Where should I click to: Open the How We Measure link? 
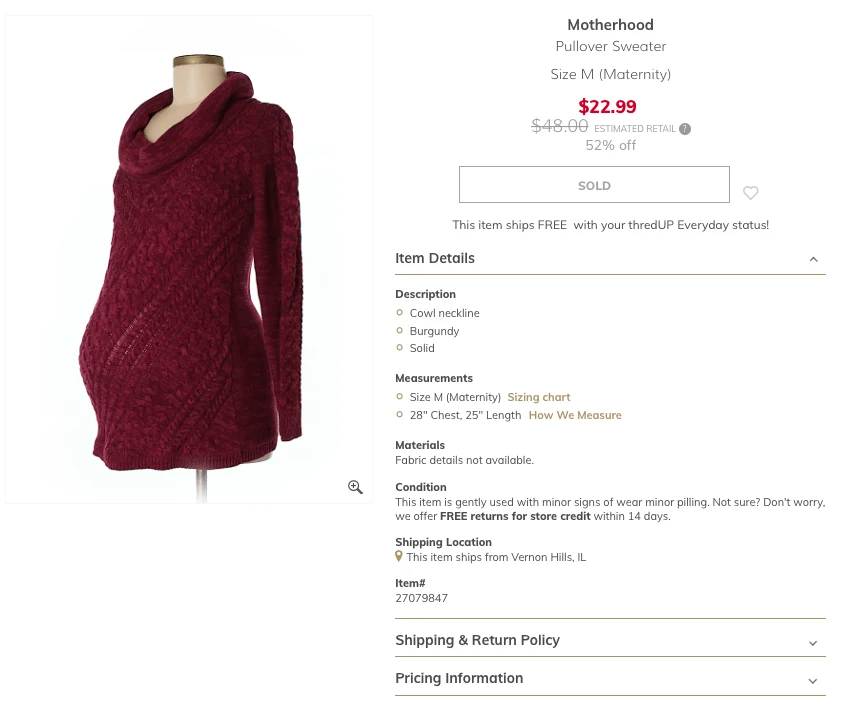point(575,415)
